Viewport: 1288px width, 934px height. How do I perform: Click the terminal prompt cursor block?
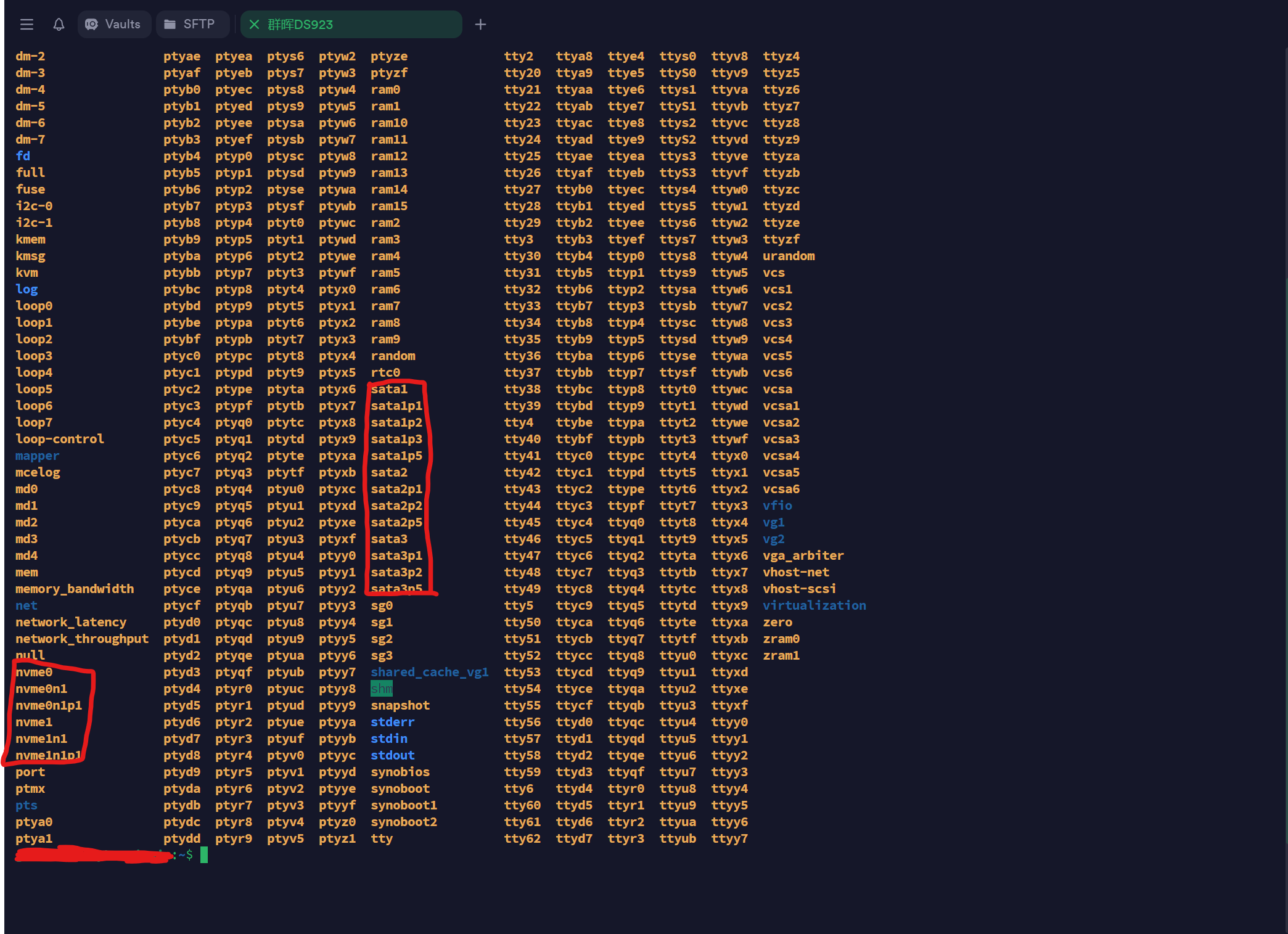tap(204, 855)
